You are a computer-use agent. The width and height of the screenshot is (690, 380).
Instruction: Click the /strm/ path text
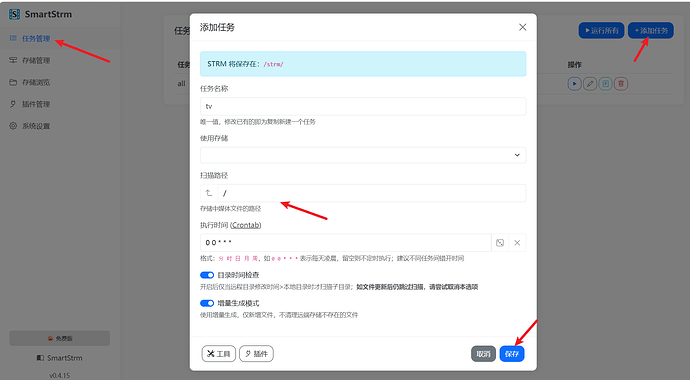(273, 64)
